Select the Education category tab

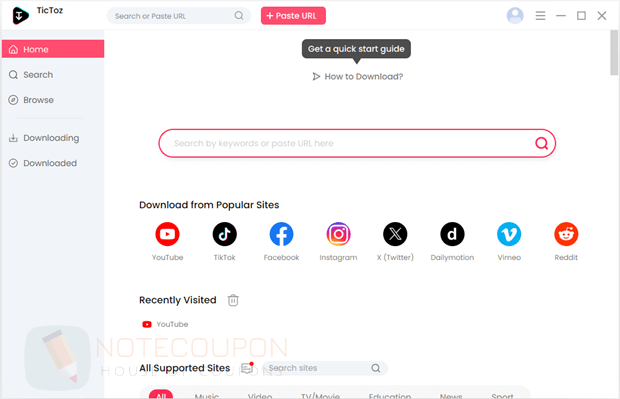coord(390,395)
